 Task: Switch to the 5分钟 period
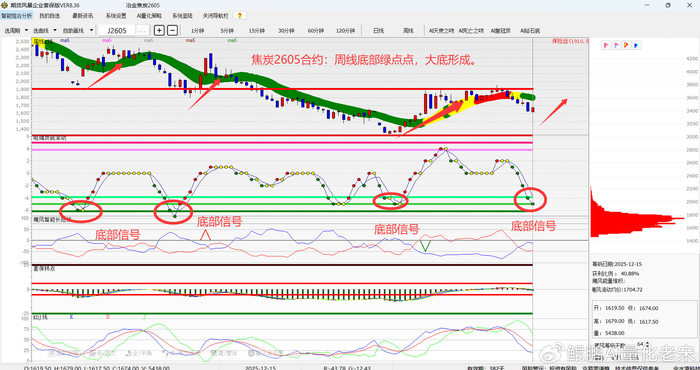click(227, 31)
